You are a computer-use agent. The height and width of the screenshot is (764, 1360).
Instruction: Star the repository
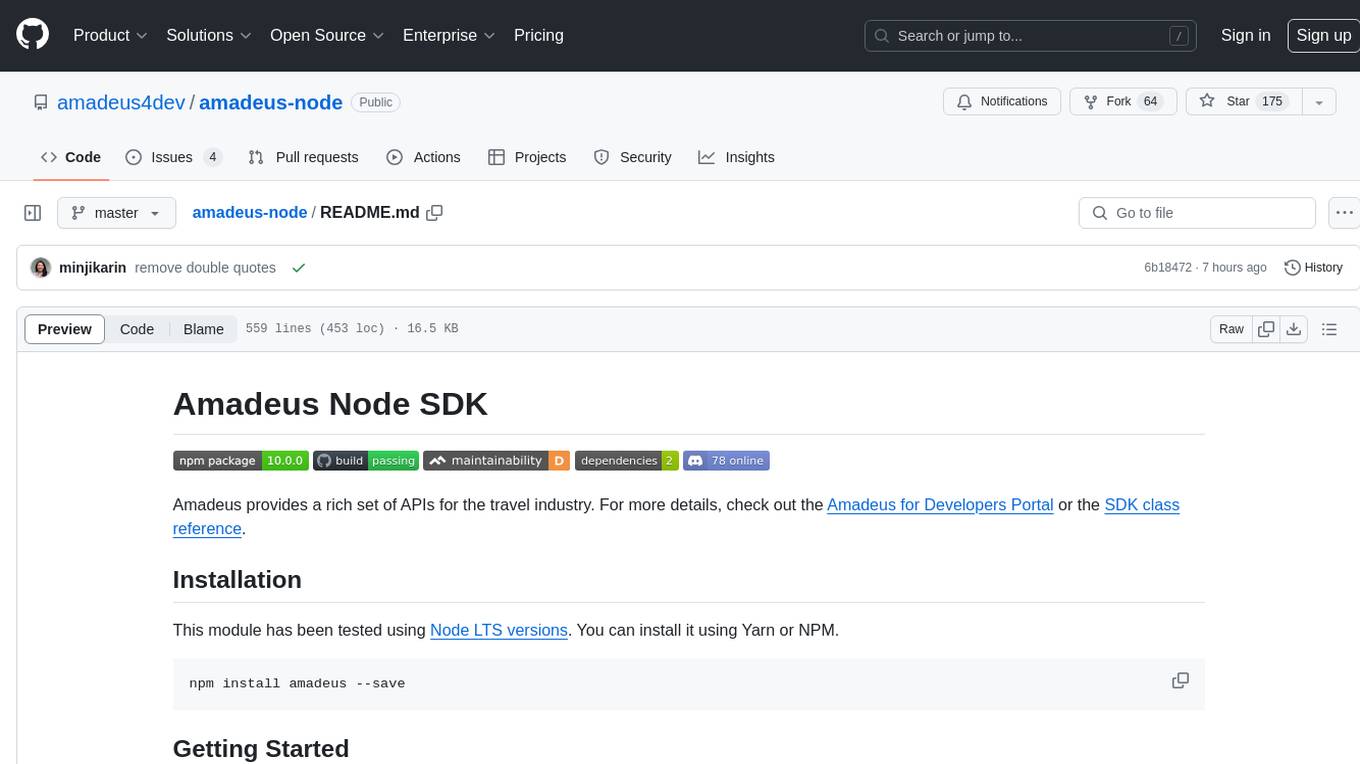(x=1243, y=102)
